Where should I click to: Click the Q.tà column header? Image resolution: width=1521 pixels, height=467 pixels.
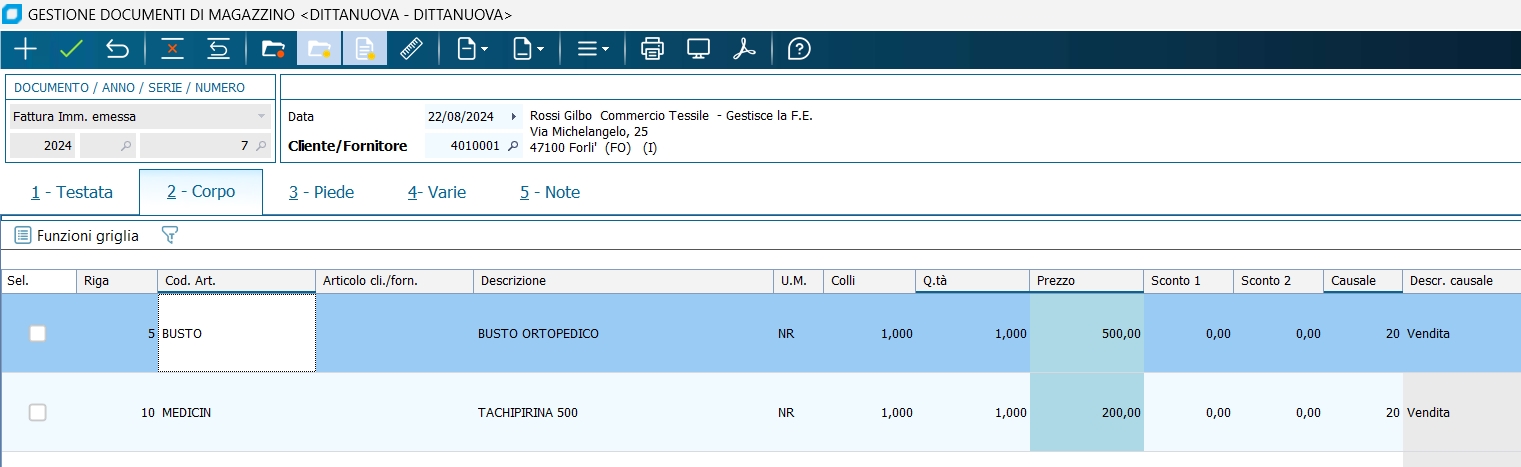click(972, 281)
